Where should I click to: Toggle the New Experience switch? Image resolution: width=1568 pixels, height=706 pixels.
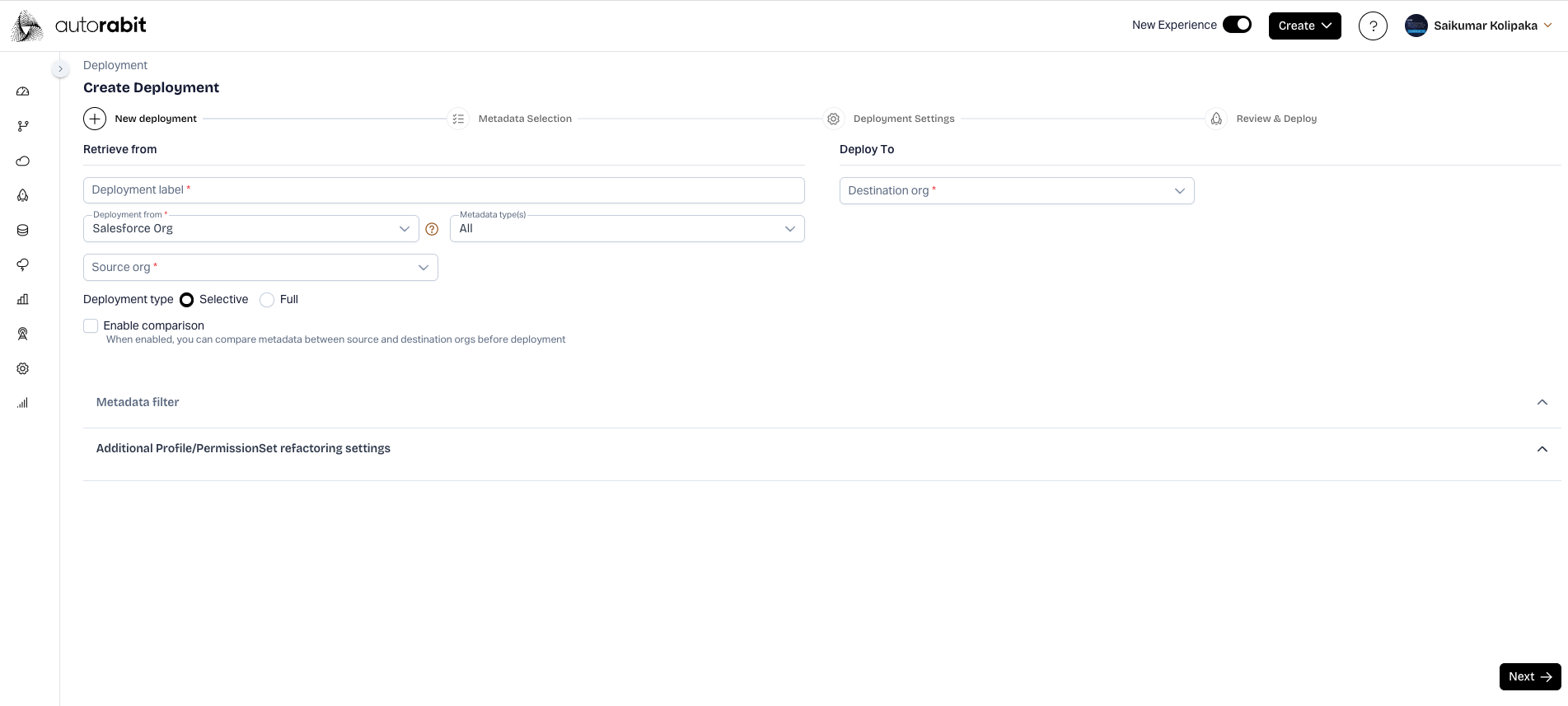[x=1236, y=25]
